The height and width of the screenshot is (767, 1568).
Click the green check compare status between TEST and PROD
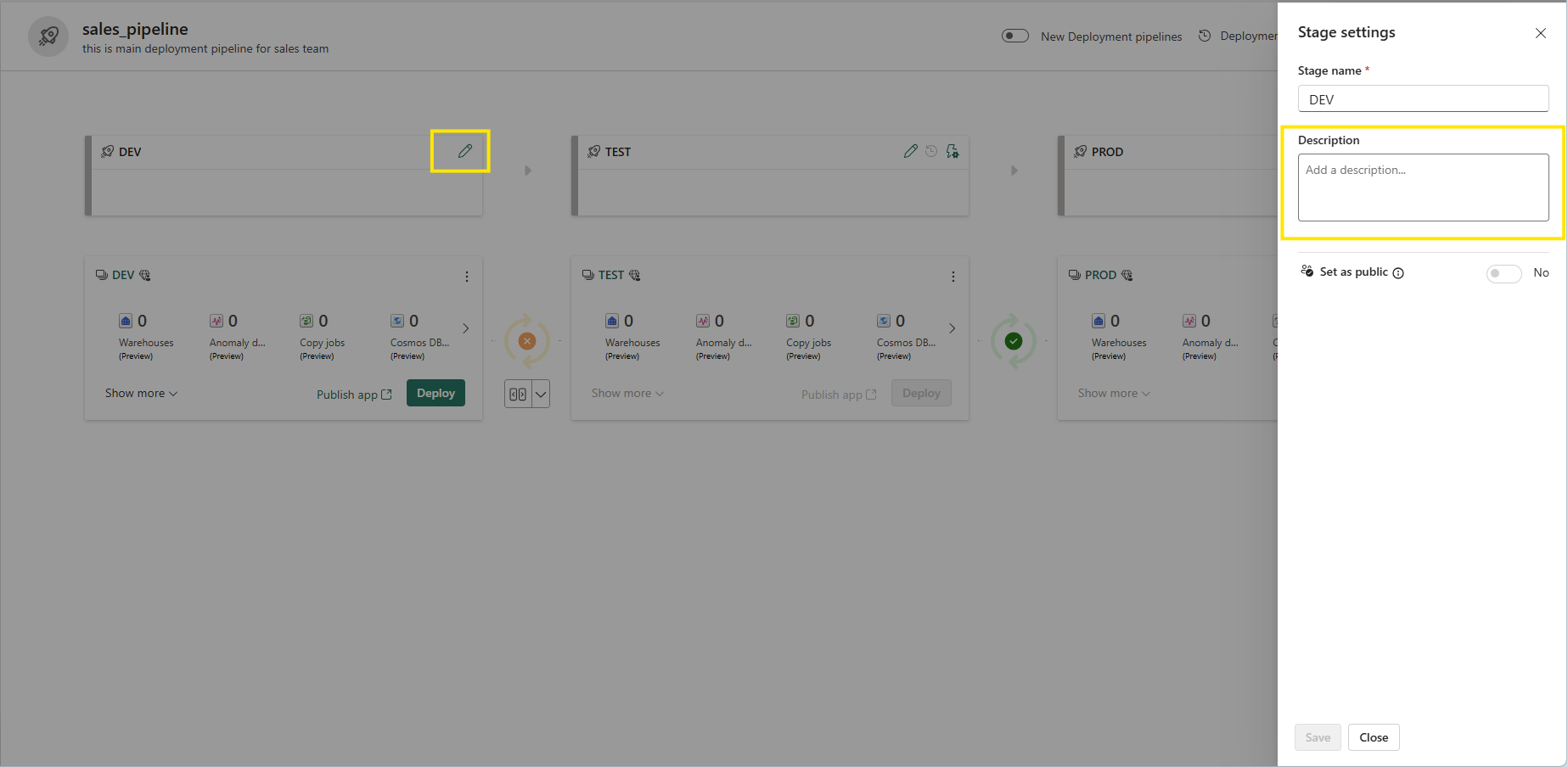pos(1014,341)
